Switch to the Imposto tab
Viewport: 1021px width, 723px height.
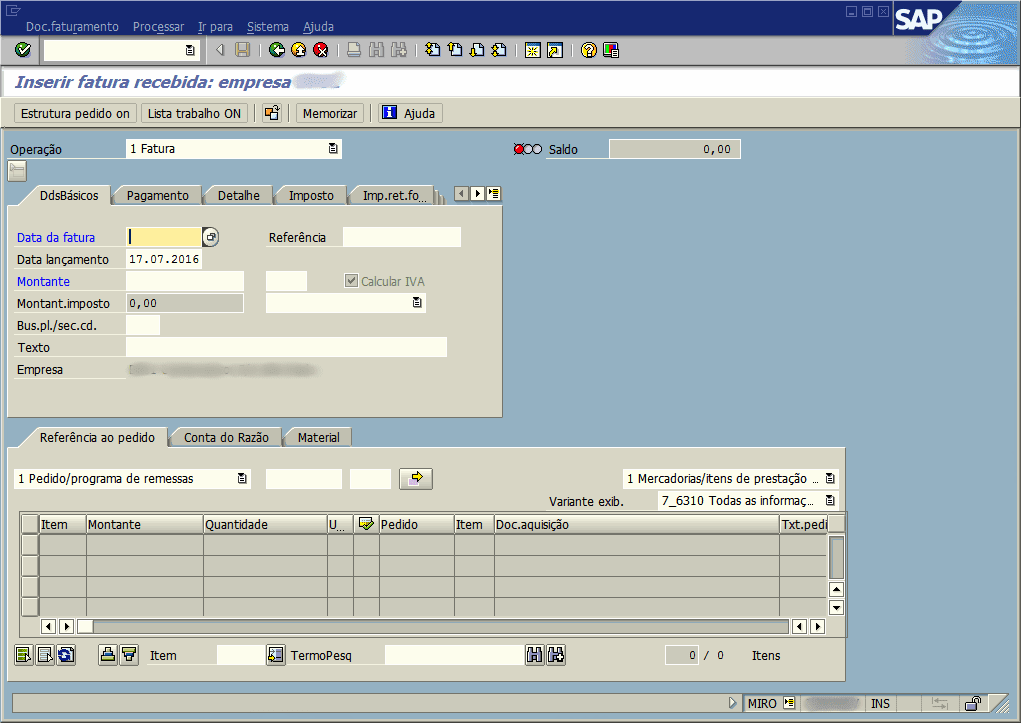click(311, 195)
